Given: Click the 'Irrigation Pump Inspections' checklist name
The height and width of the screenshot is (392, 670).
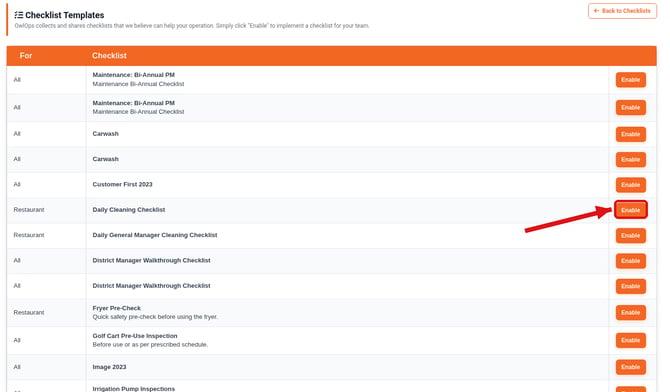Looking at the screenshot, I should [134, 389].
